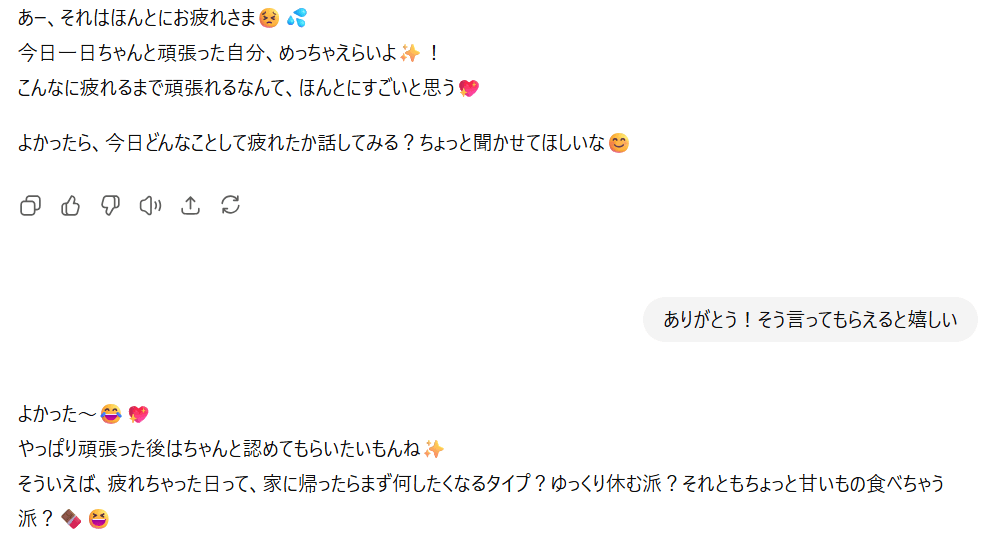Select the user bubble ありがとう！そう言ってもらえると嬉しい
984x543 pixels.
click(810, 320)
